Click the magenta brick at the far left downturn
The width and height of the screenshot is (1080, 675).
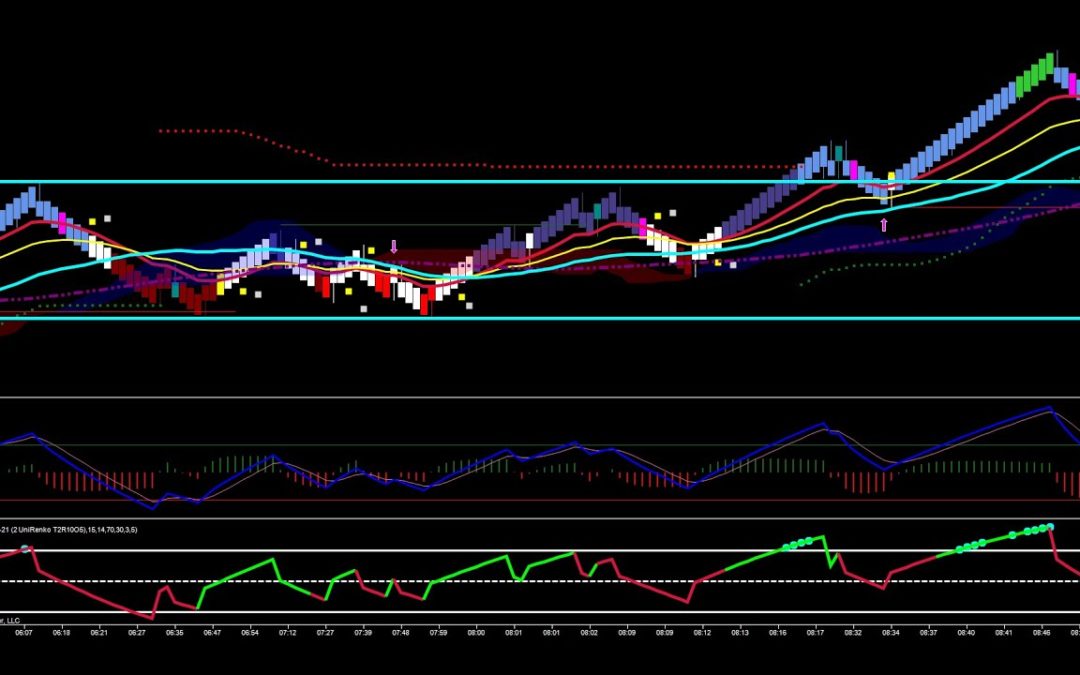tap(62, 222)
